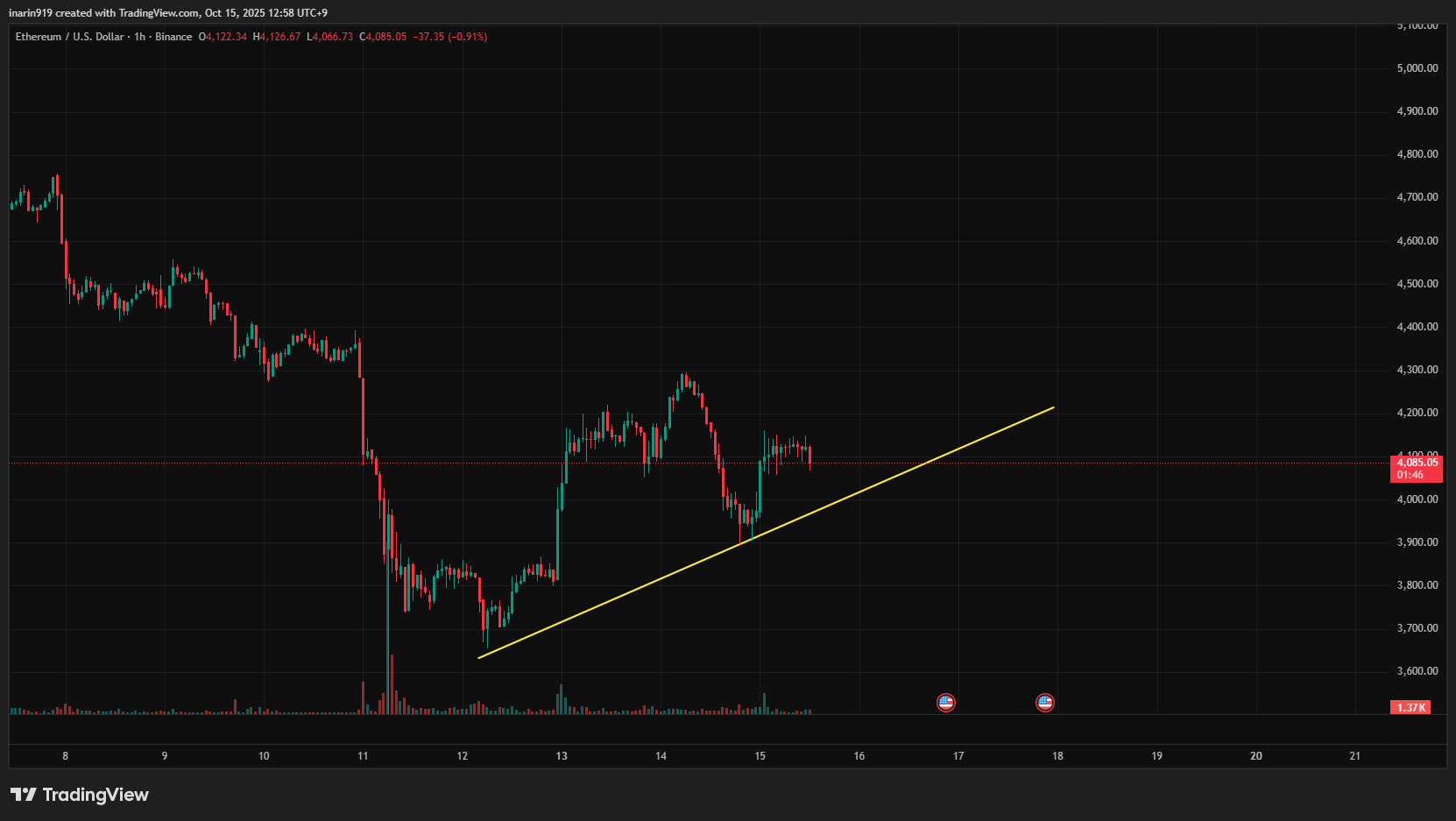Click date 8 on the time axis
This screenshot has height=821, width=1456.
(66, 756)
